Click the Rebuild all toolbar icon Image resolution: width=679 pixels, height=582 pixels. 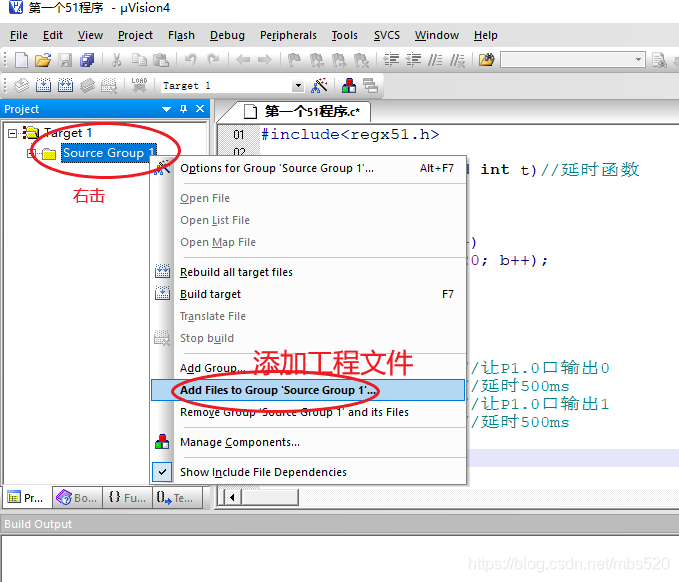(x=65, y=85)
